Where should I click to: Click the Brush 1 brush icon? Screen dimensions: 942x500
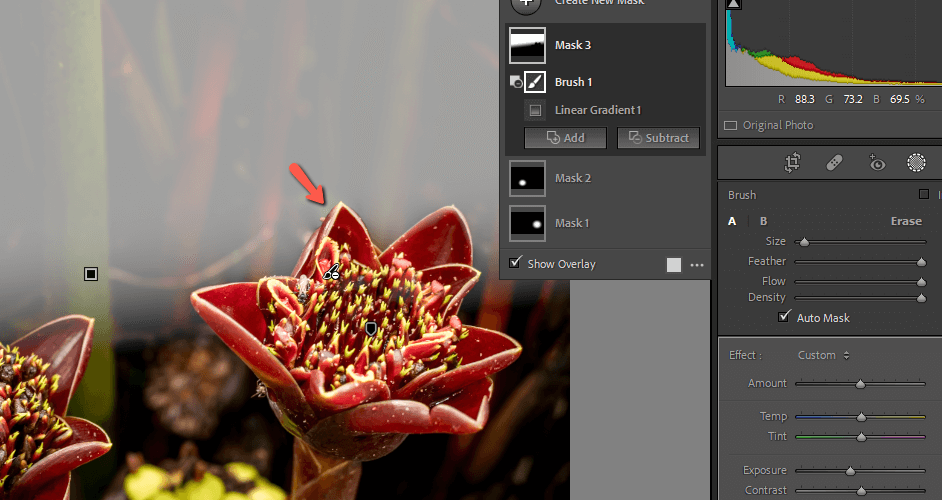click(x=535, y=82)
